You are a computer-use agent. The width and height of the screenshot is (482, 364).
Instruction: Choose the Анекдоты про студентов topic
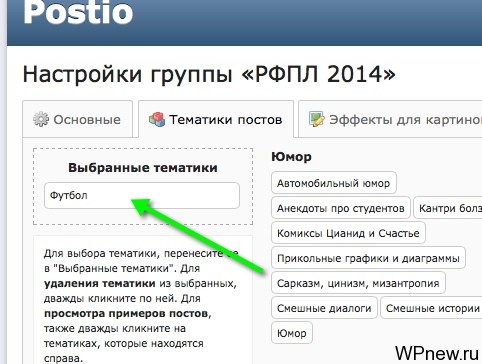point(341,208)
